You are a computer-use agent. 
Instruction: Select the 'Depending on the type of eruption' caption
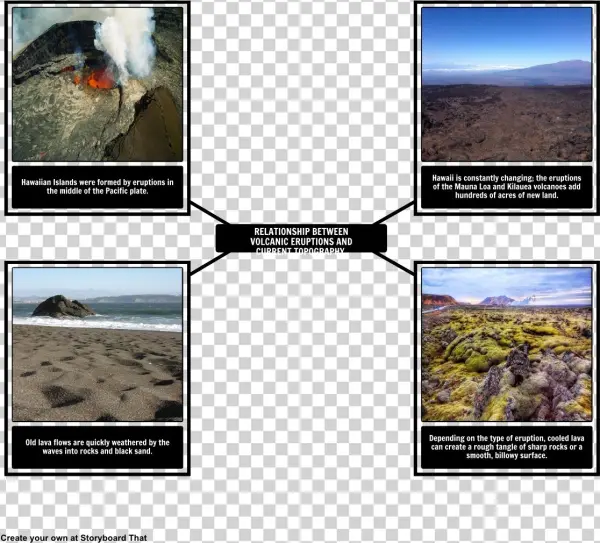coord(506,447)
